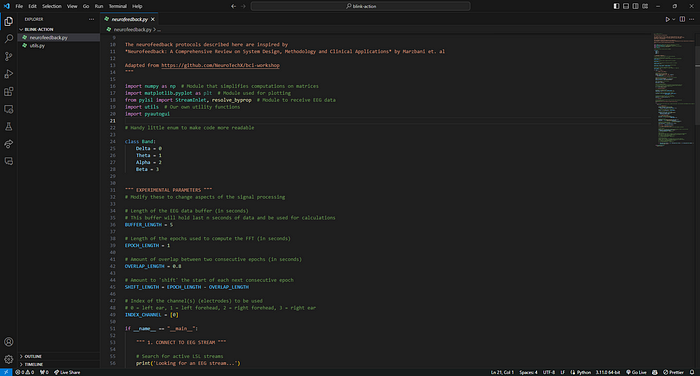Place cursor on line number 36

pos(113,225)
